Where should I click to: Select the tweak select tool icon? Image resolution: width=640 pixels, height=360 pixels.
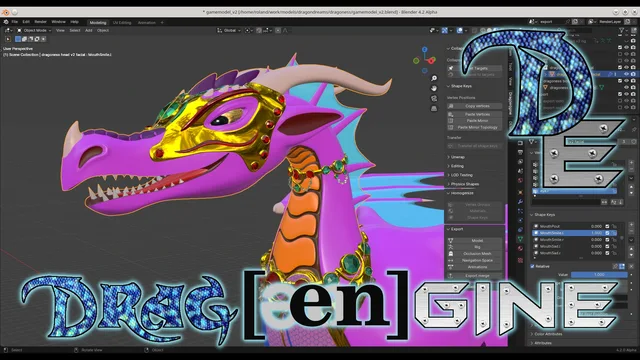[8, 39]
